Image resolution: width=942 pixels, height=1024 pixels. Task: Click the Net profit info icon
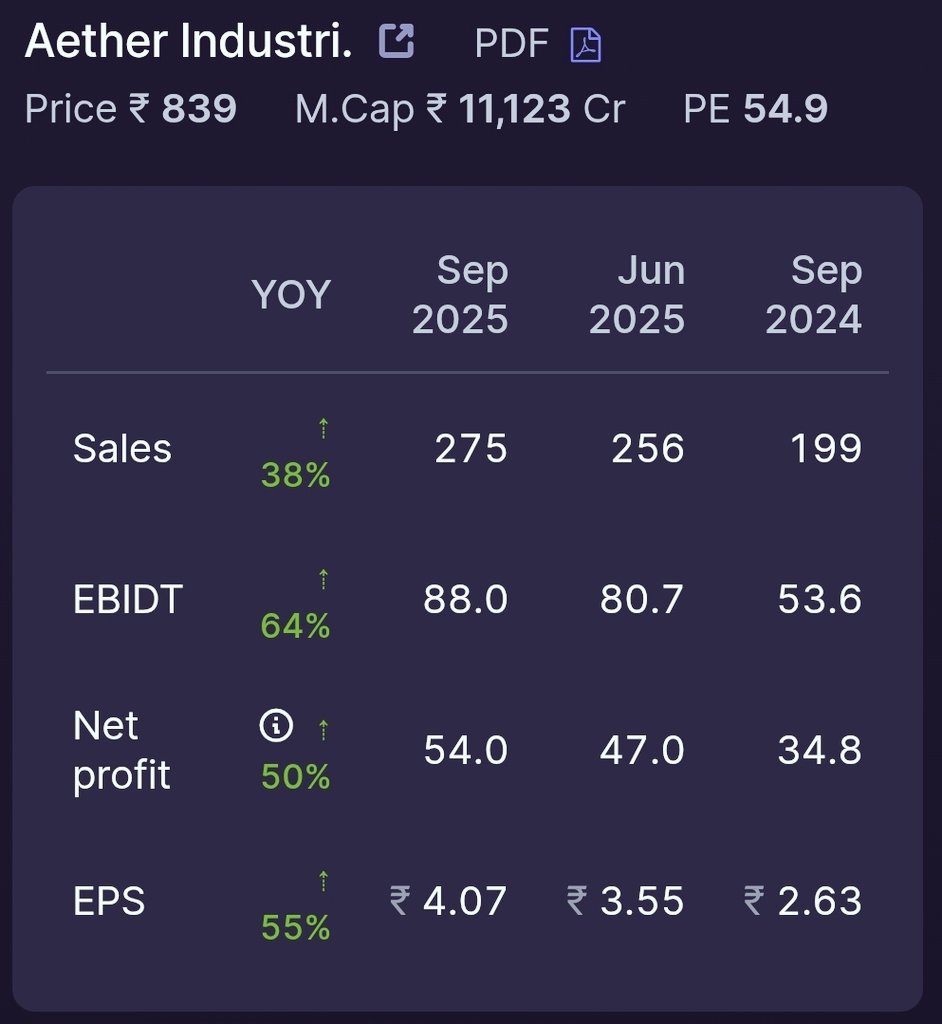point(276,726)
